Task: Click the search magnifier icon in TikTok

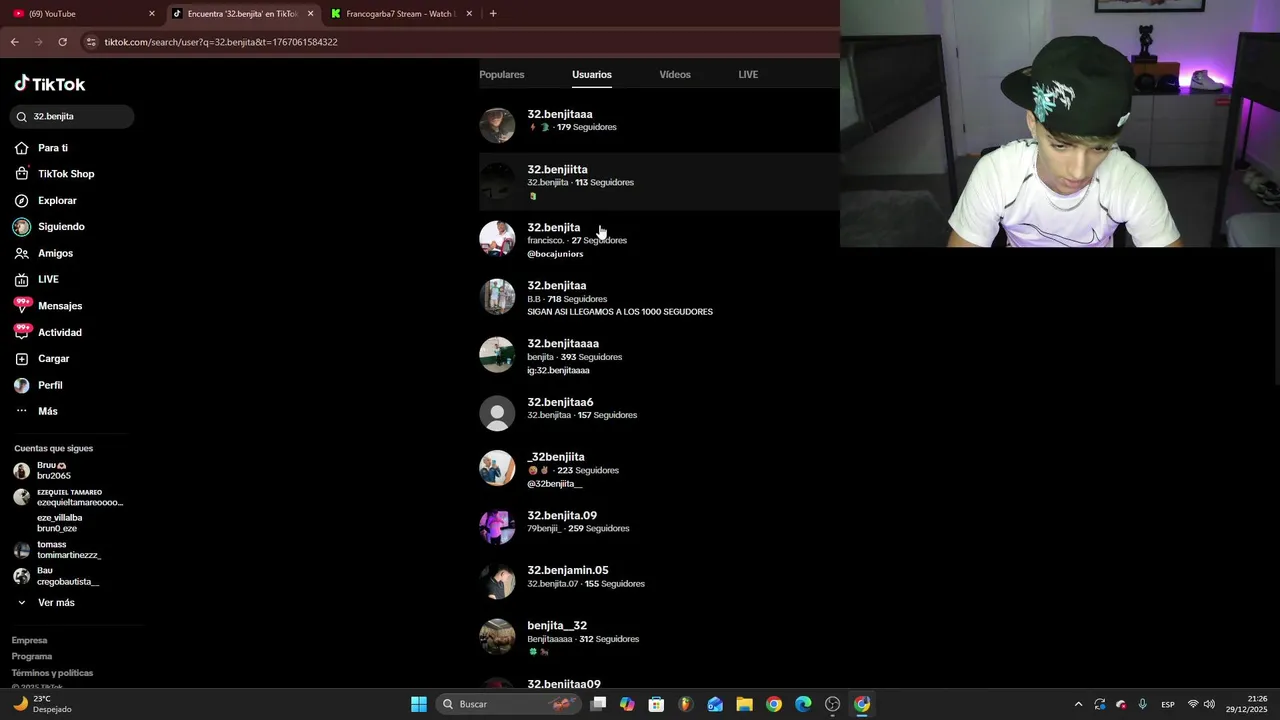Action: tap(22, 117)
